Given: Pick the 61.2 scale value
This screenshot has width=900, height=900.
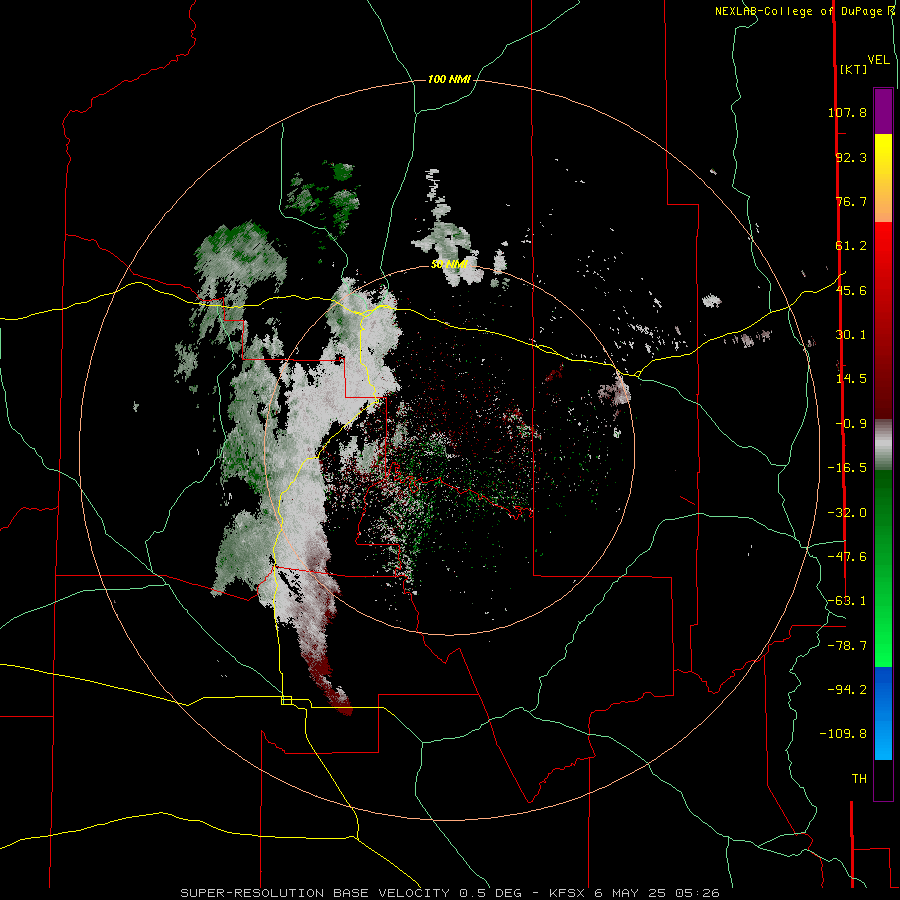Looking at the screenshot, I should click(x=851, y=246).
